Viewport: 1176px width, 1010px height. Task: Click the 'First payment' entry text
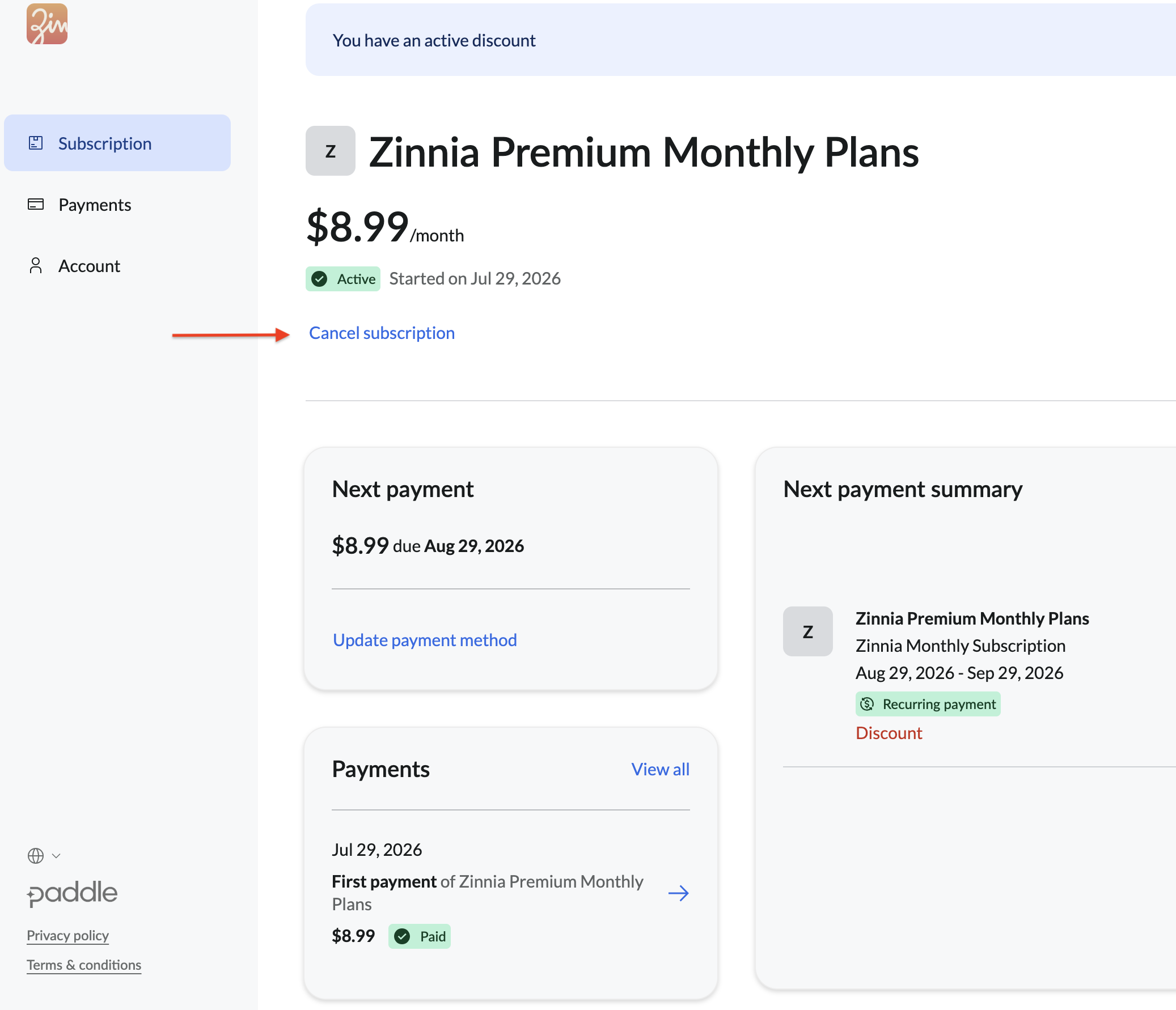click(488, 893)
